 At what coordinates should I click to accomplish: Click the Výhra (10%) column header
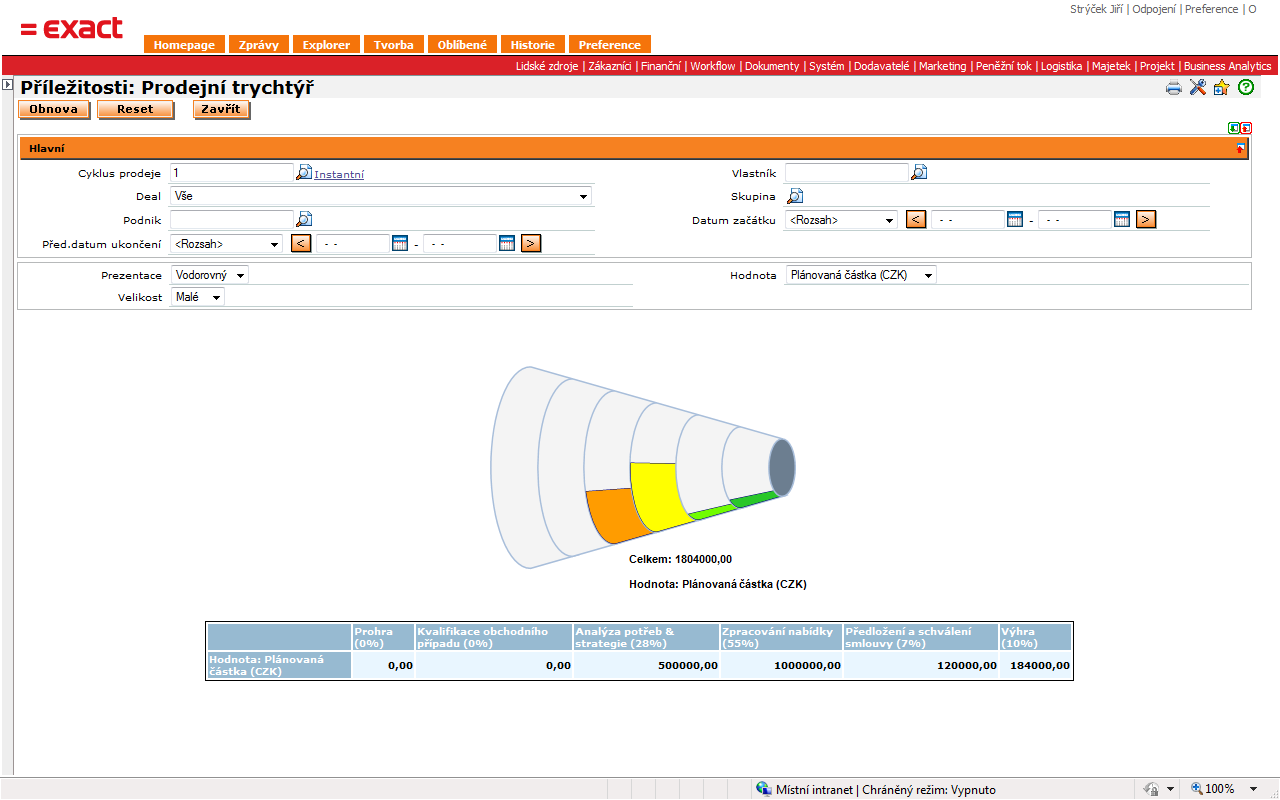pos(1035,637)
